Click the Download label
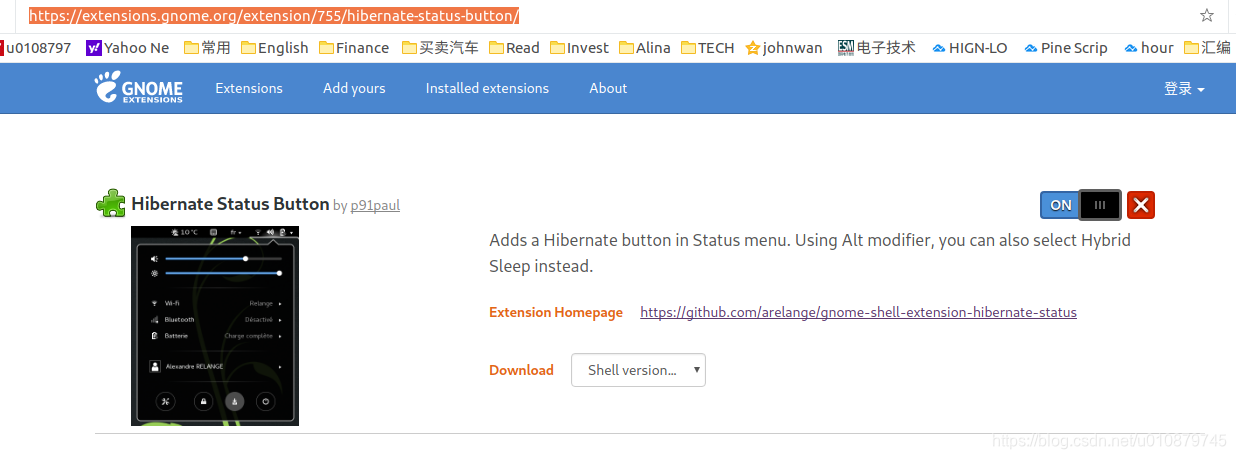 pos(521,370)
